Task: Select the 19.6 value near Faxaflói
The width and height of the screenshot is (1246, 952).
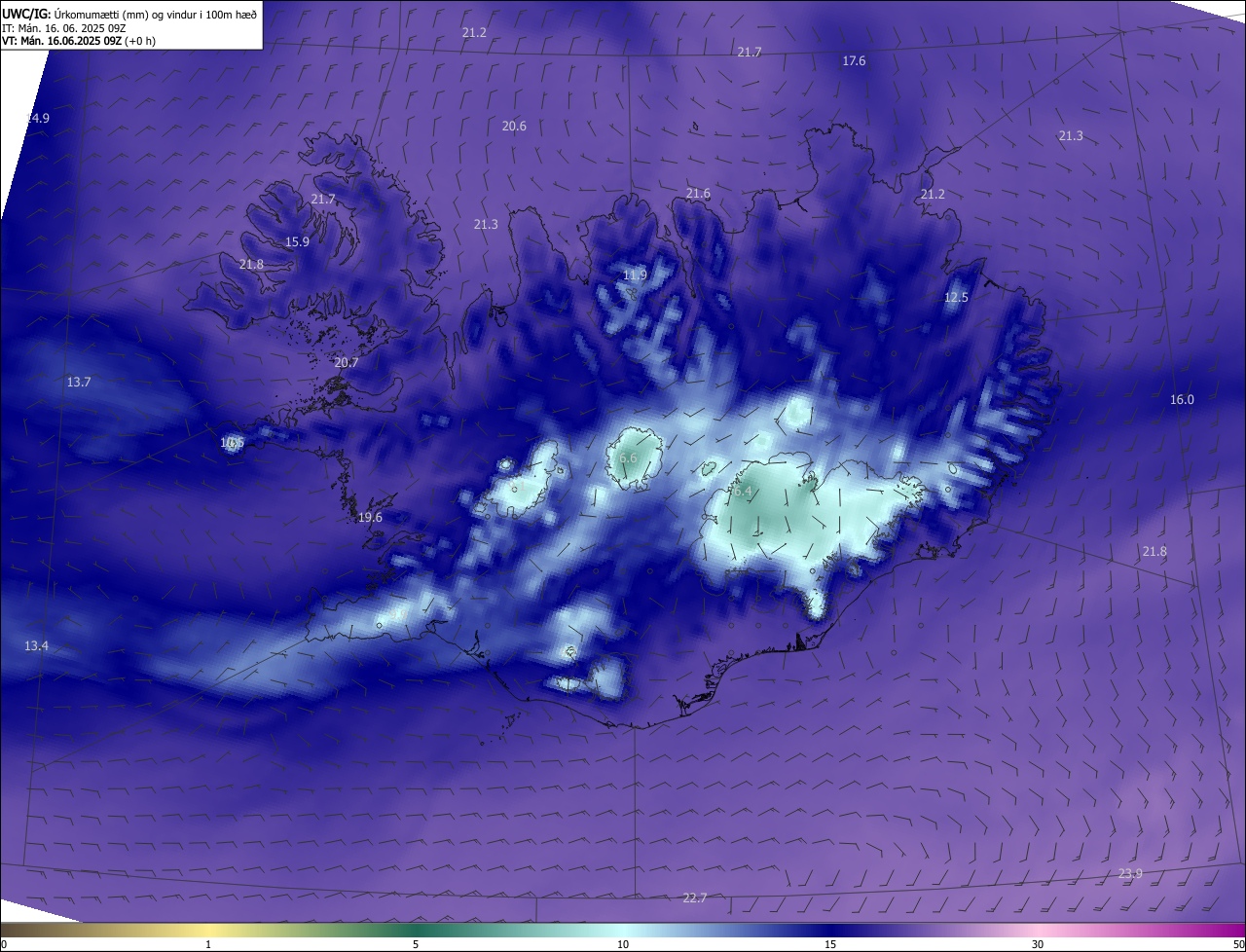Action: (x=370, y=518)
